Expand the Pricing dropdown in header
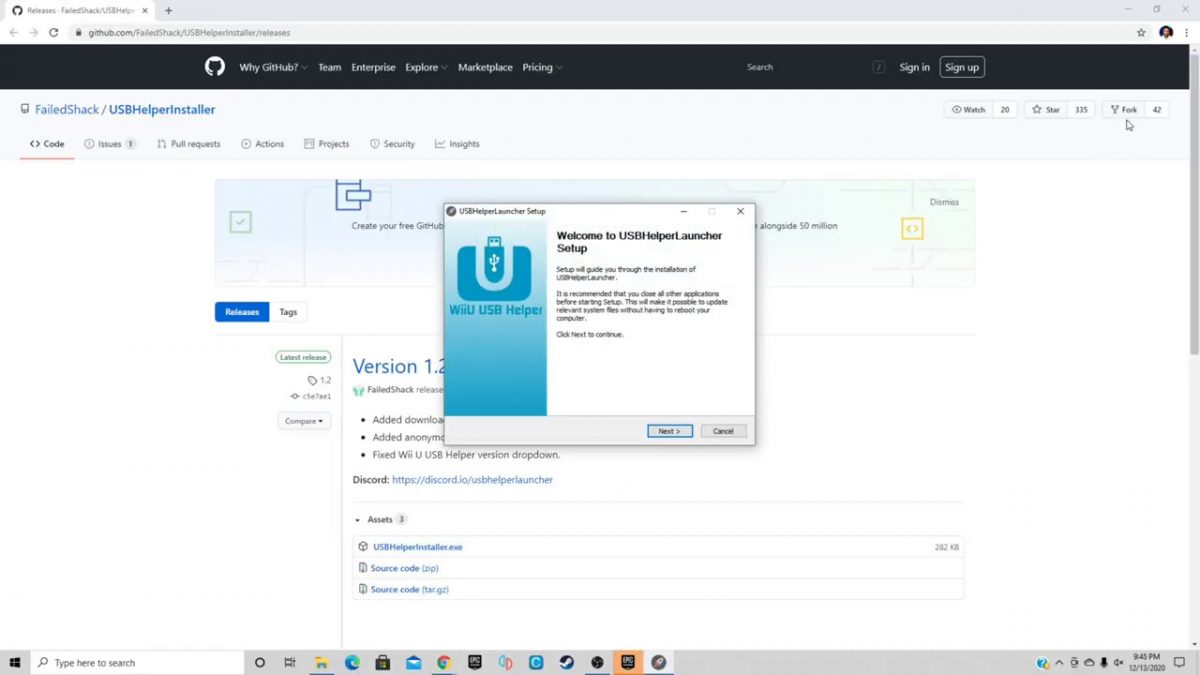The height and width of the screenshot is (675, 1200). click(542, 67)
